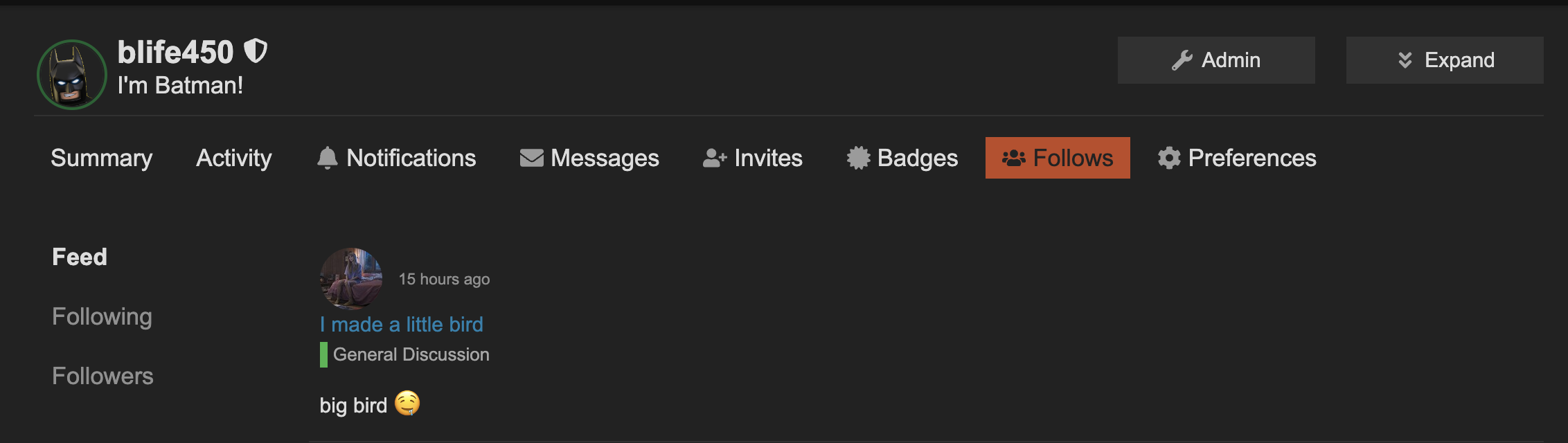Open the "I made a little bird" topic
Viewport: 1568px width, 443px height.
coord(401,324)
